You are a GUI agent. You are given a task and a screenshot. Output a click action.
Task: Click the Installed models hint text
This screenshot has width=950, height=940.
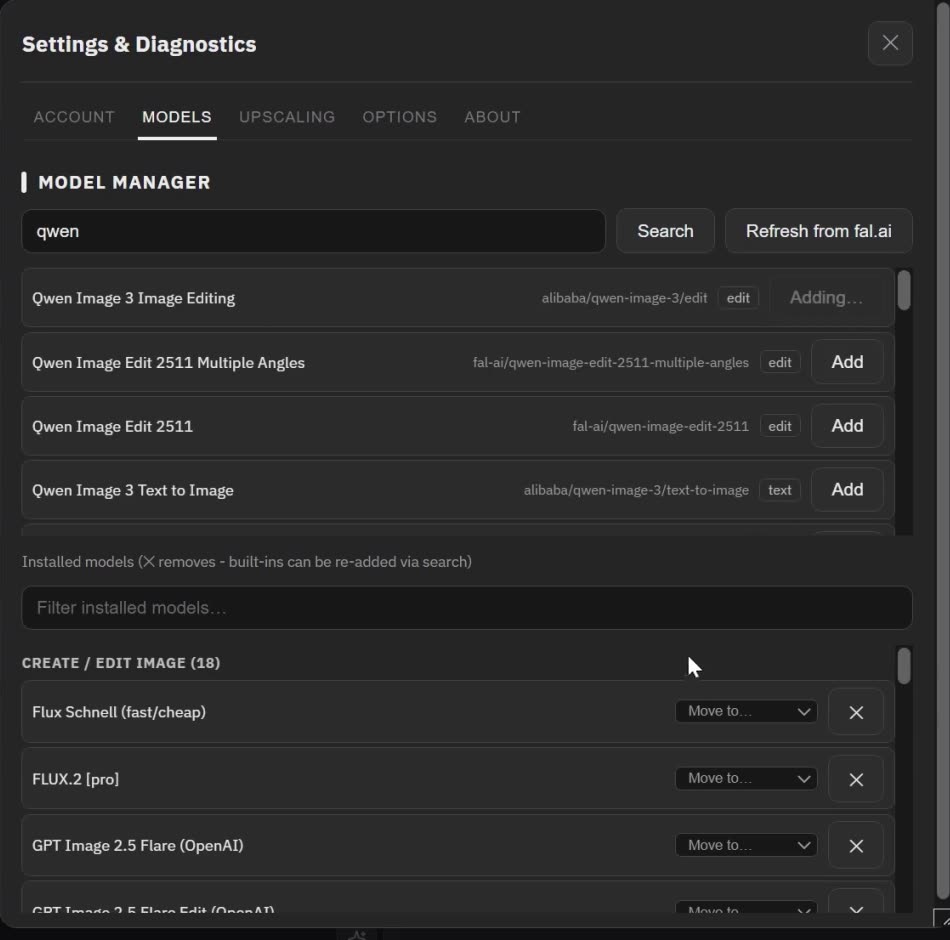pyautogui.click(x=247, y=562)
